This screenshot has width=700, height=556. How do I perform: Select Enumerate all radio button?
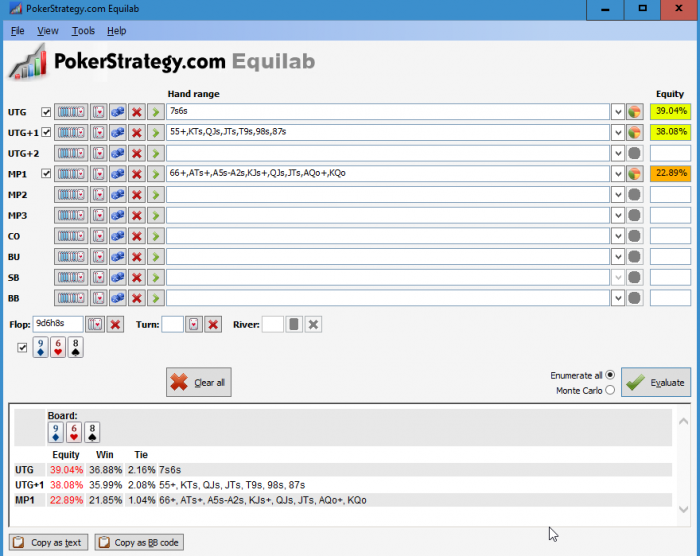pyautogui.click(x=610, y=375)
